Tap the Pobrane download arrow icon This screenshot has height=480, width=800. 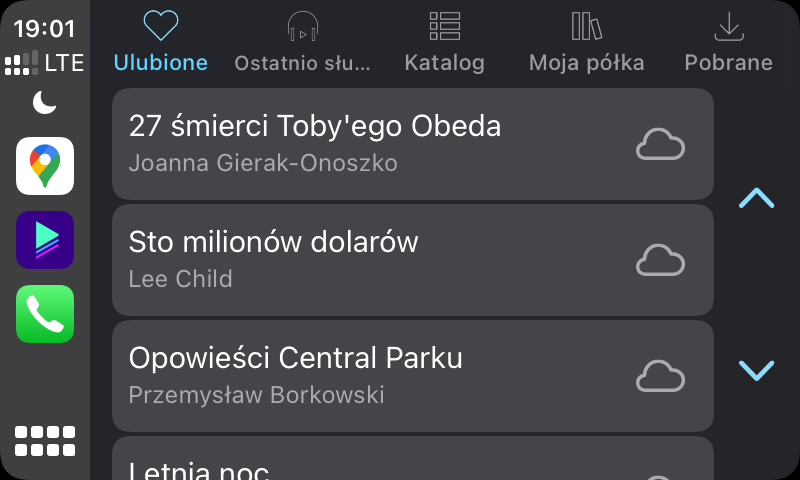(728, 26)
